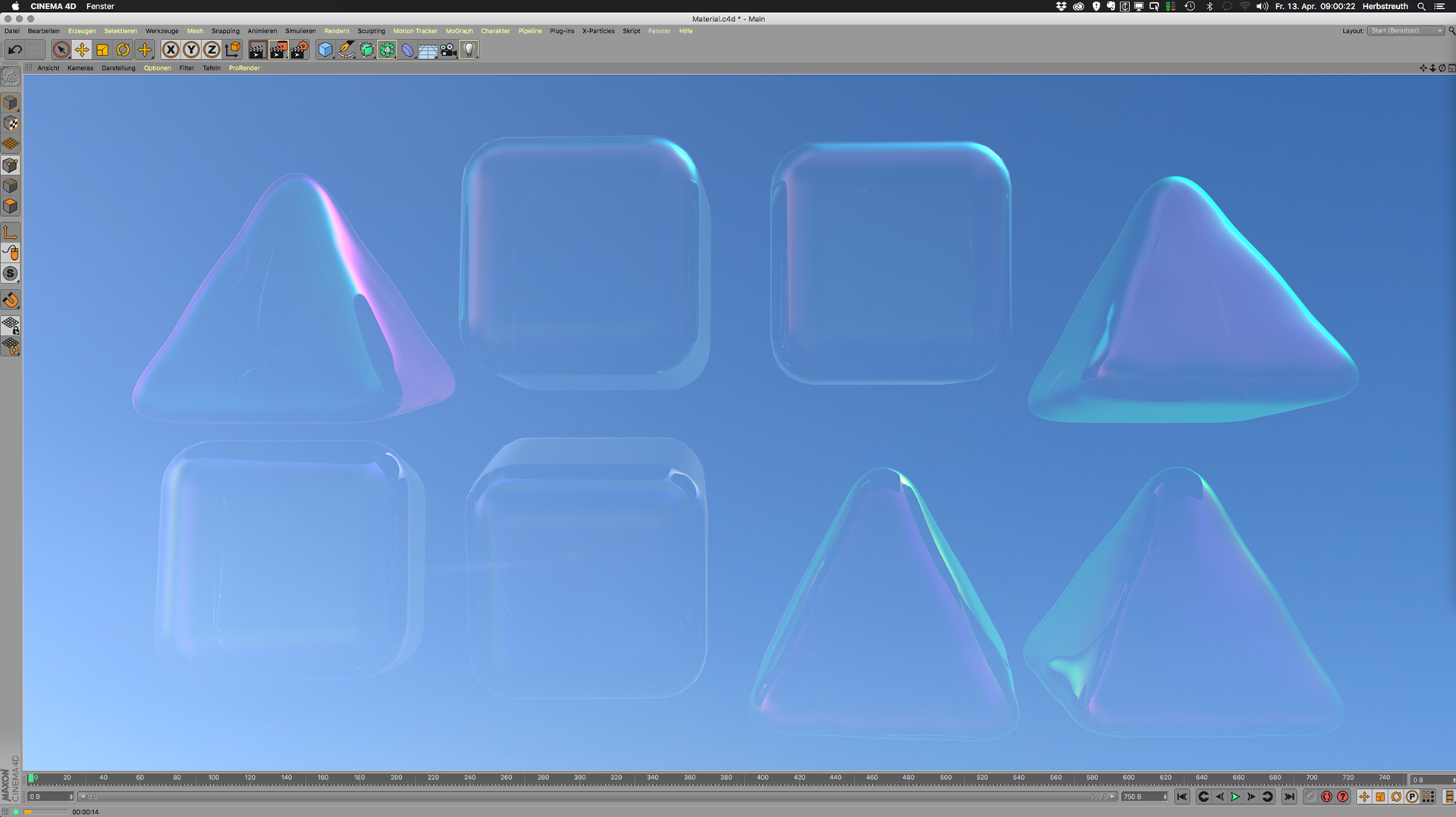Toggle Autokeying red record button
Viewport: 1456px width, 817px height.
coord(1326,797)
